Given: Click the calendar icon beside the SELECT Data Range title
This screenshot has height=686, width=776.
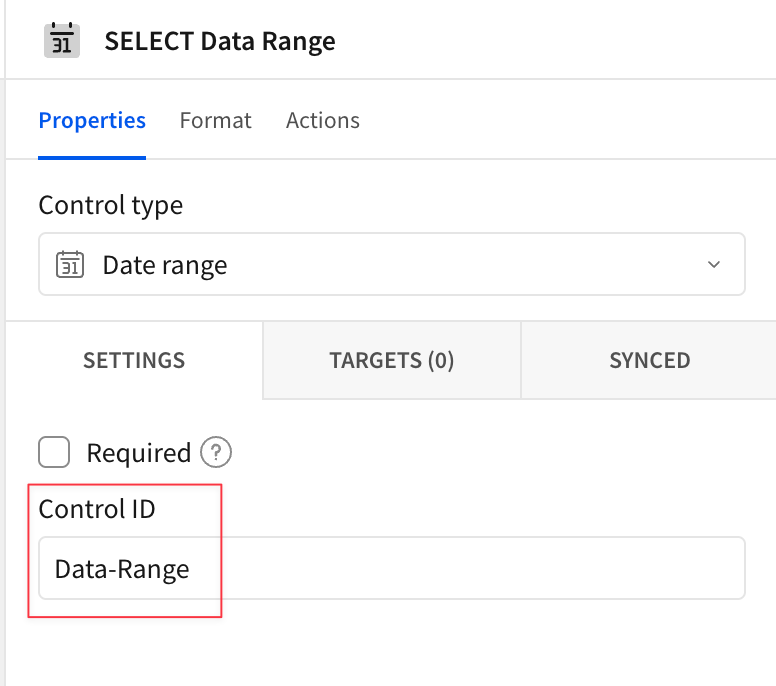Looking at the screenshot, I should (x=62, y=41).
